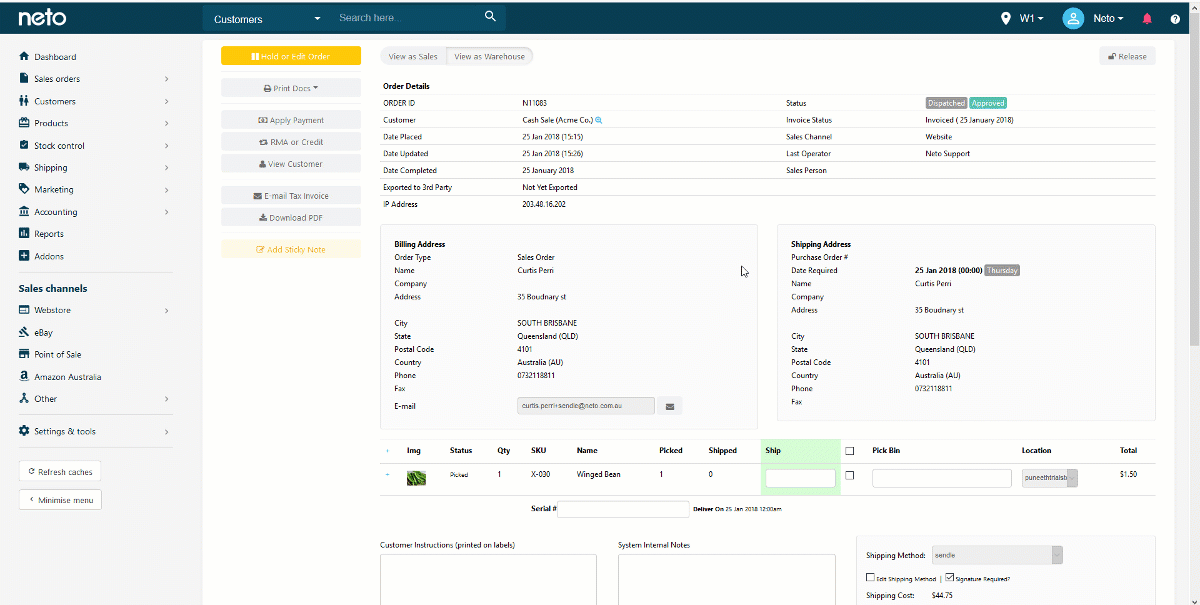Toggle the Signature Required checkbox
Screen dimensions: 1200x605
[949, 578]
